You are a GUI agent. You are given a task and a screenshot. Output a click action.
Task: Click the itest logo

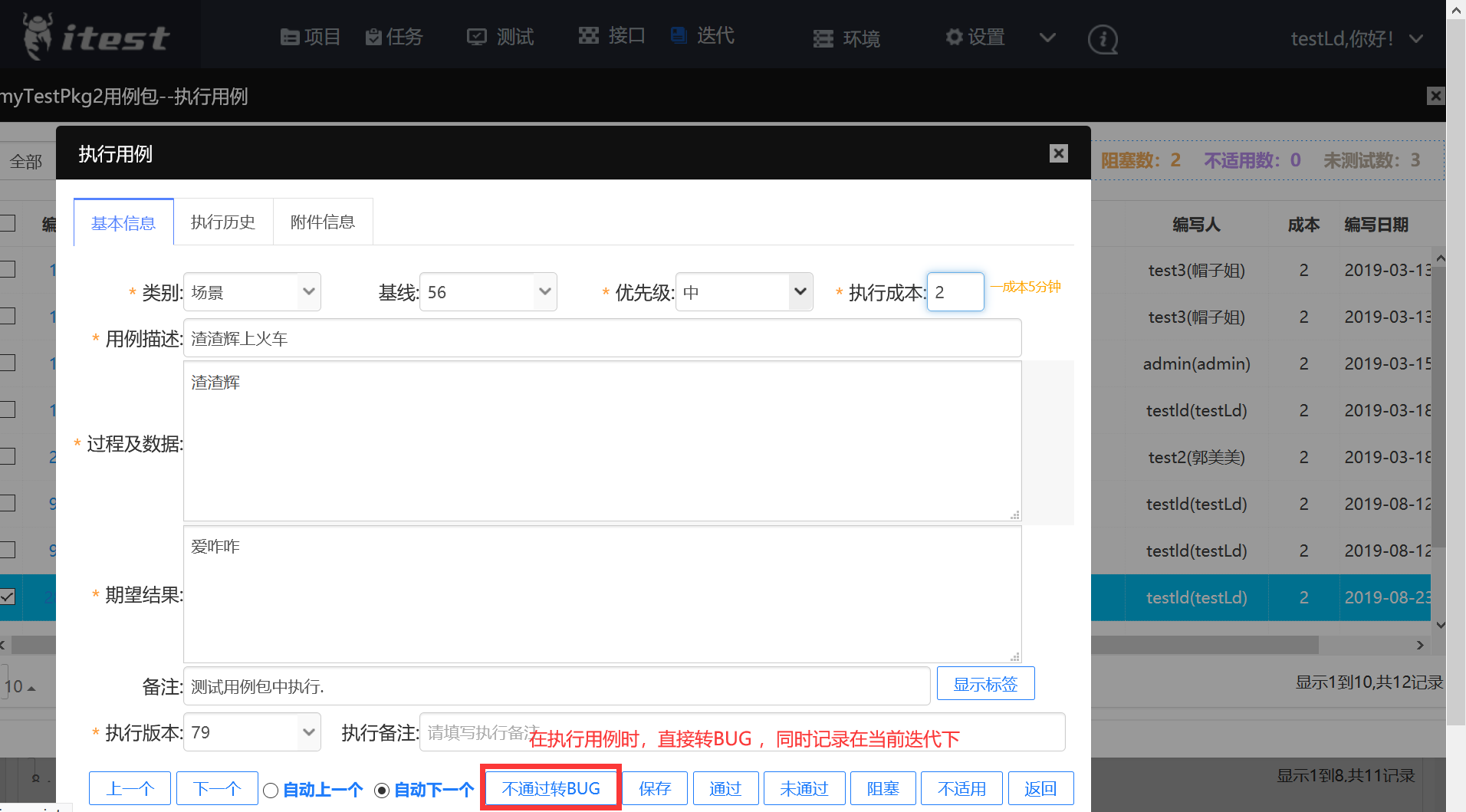click(x=96, y=36)
